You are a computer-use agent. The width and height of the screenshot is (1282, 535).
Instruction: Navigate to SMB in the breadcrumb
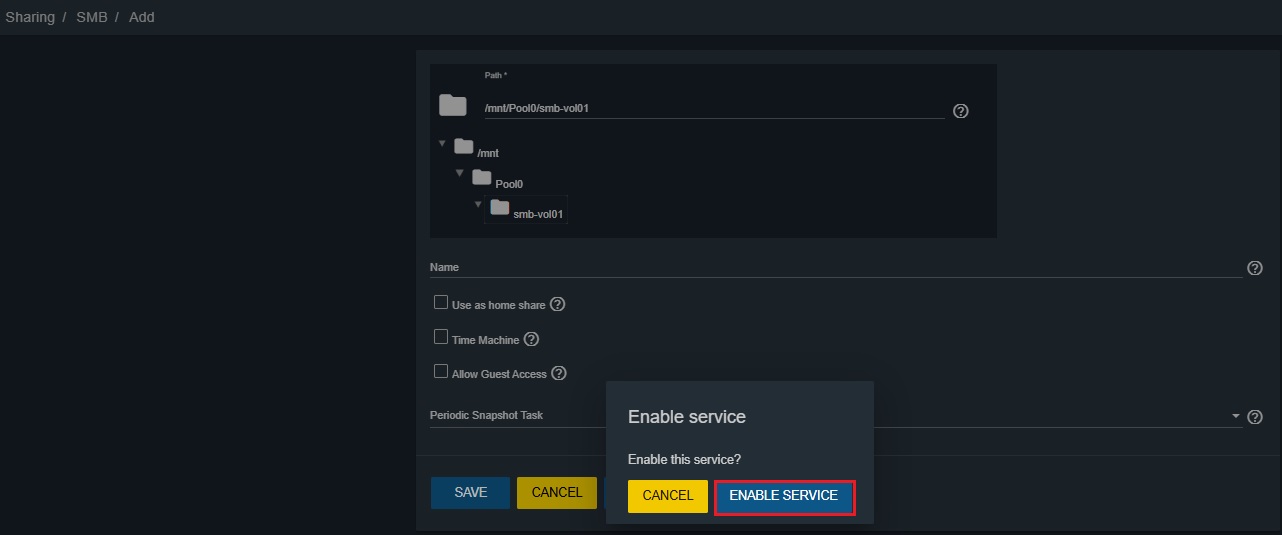(92, 17)
